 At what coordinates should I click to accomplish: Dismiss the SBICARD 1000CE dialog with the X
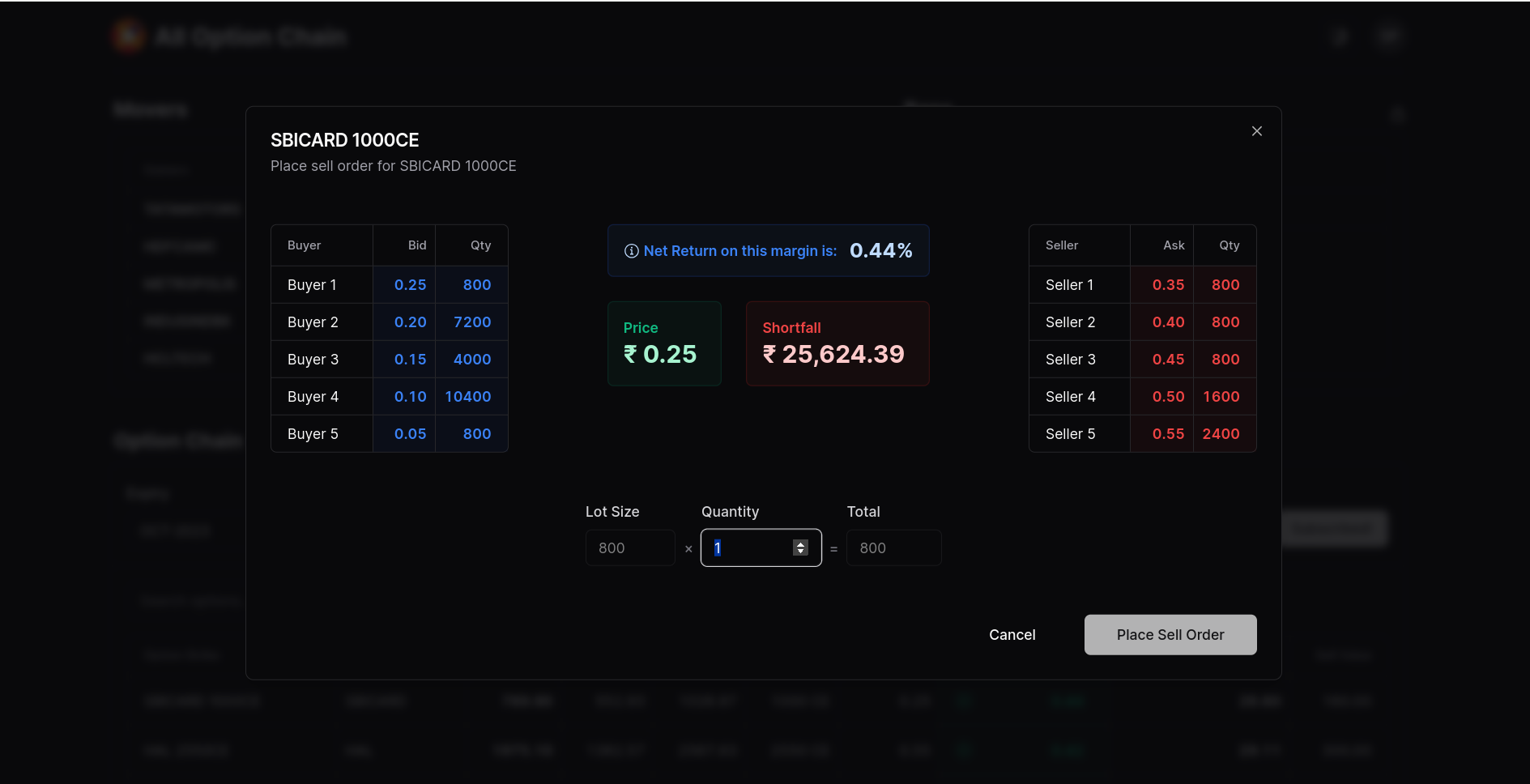tap(1256, 130)
